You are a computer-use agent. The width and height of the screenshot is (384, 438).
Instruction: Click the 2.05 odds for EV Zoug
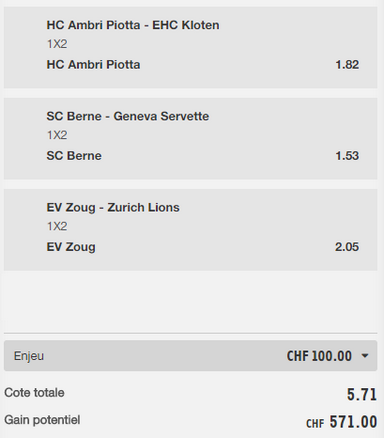coord(347,247)
